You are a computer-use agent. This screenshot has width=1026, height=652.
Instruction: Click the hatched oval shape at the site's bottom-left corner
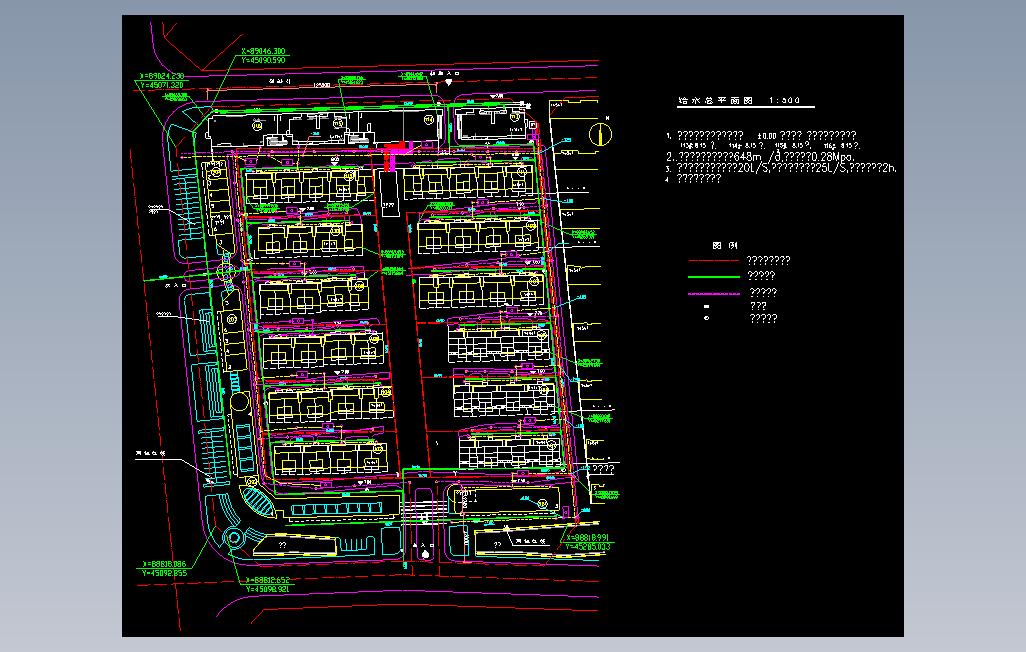(256, 501)
